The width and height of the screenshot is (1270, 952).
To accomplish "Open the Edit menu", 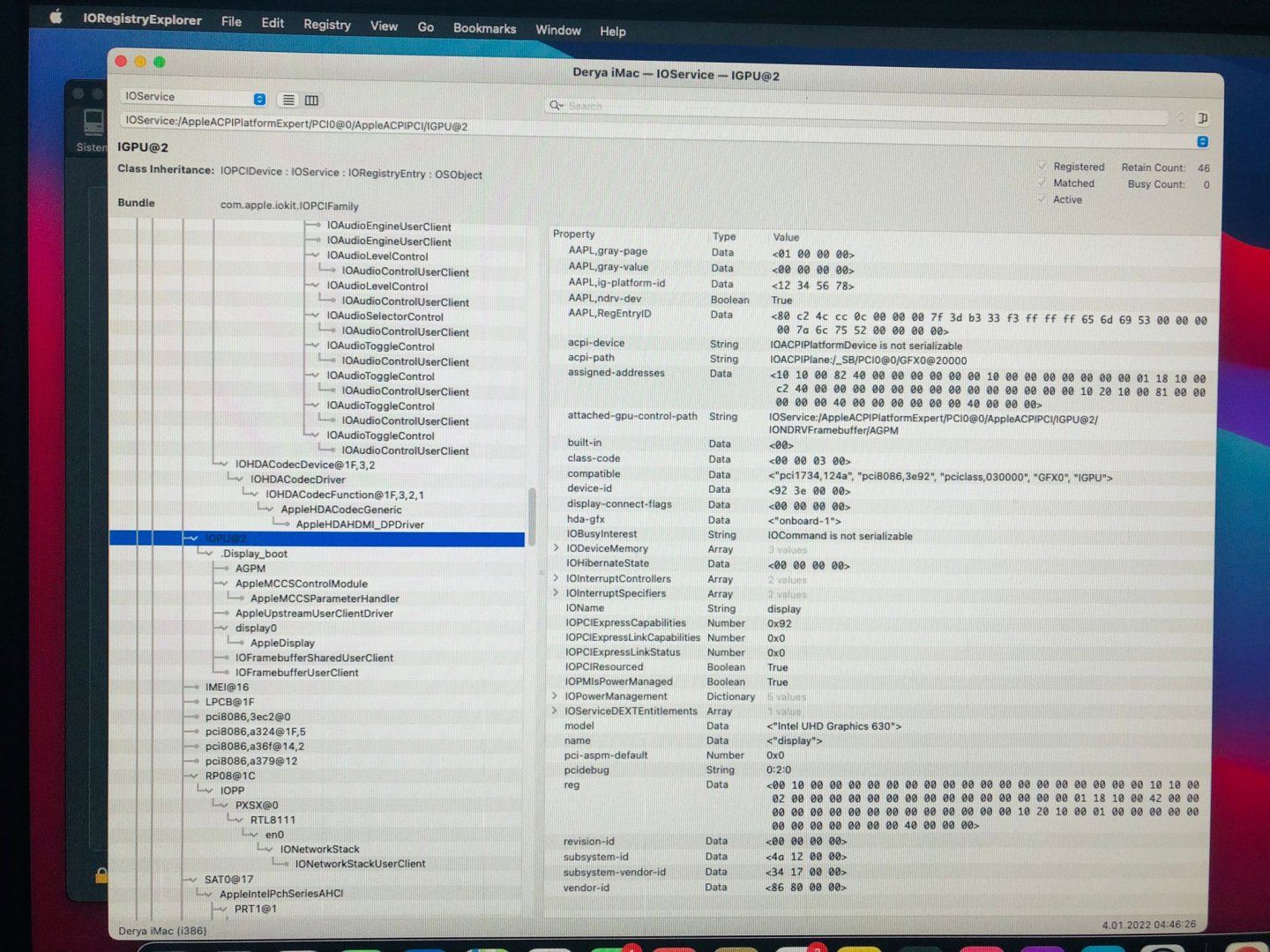I will (x=273, y=23).
